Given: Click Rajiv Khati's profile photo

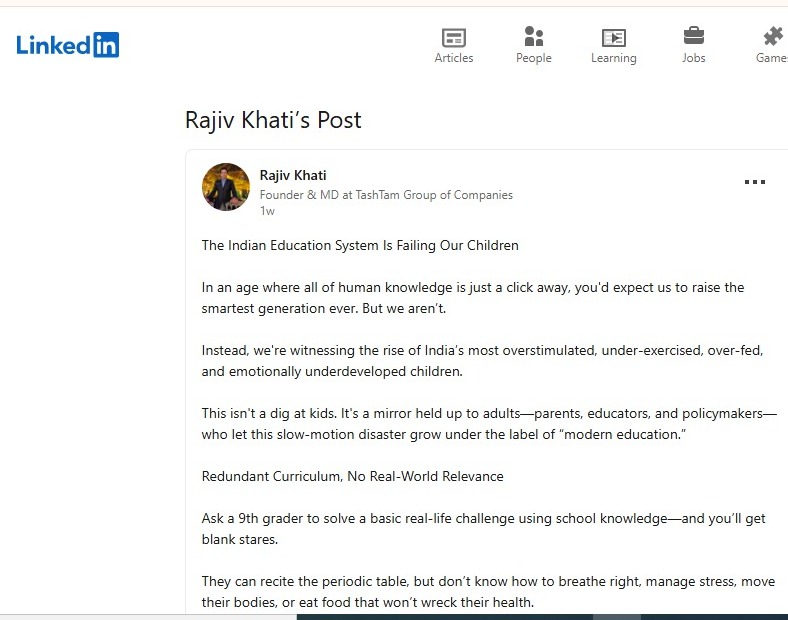Looking at the screenshot, I should click(226, 187).
